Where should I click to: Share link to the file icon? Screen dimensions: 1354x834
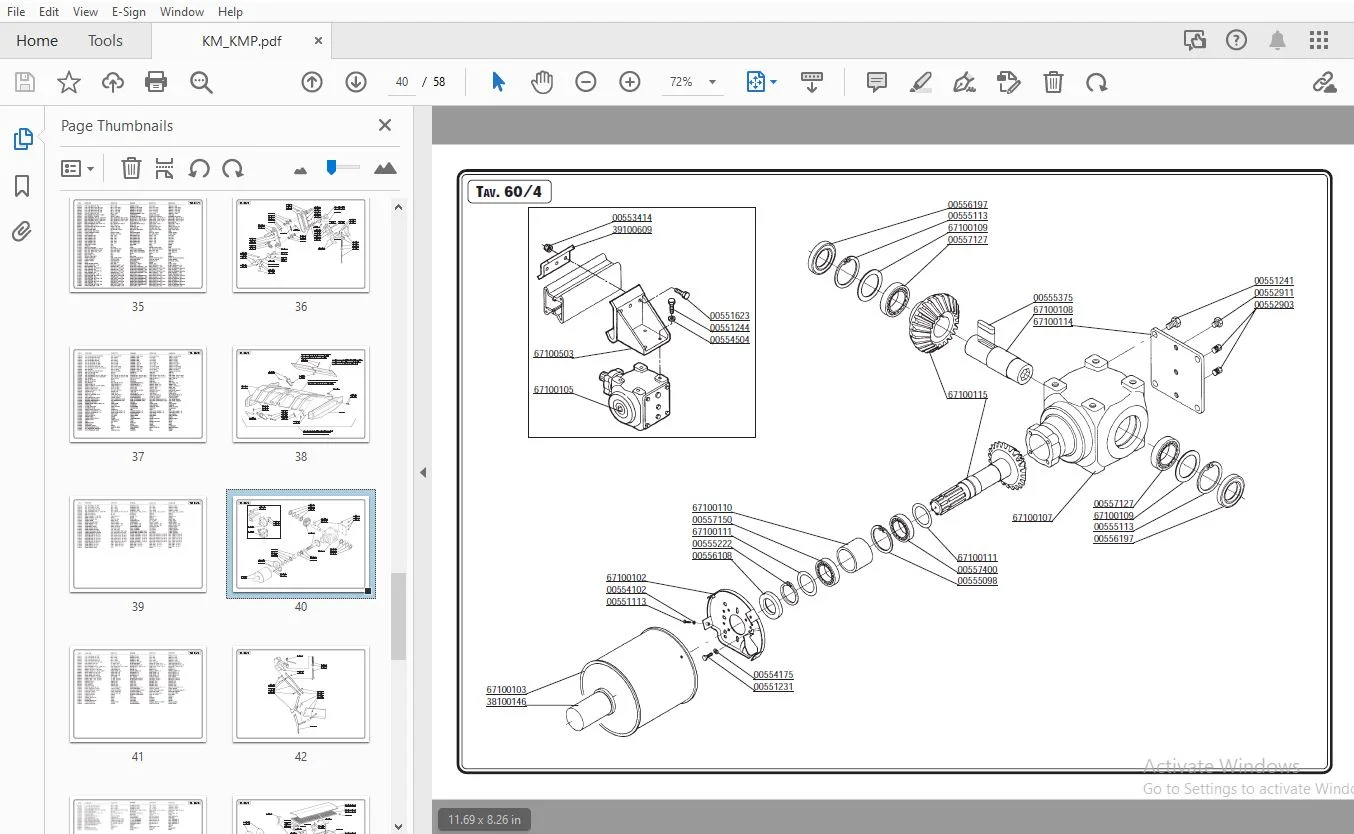(x=1325, y=82)
